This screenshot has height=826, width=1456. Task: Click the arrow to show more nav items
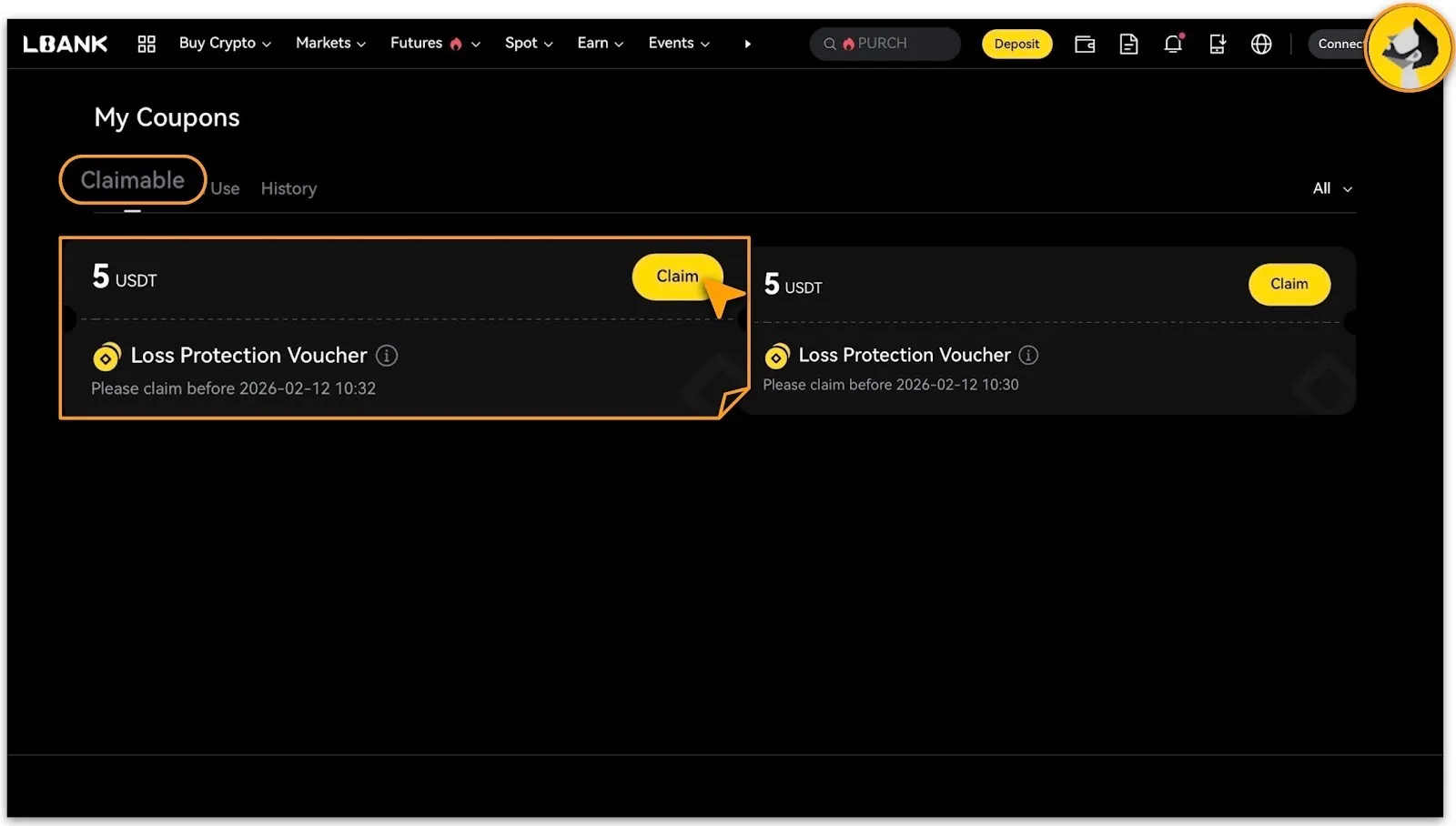click(747, 44)
